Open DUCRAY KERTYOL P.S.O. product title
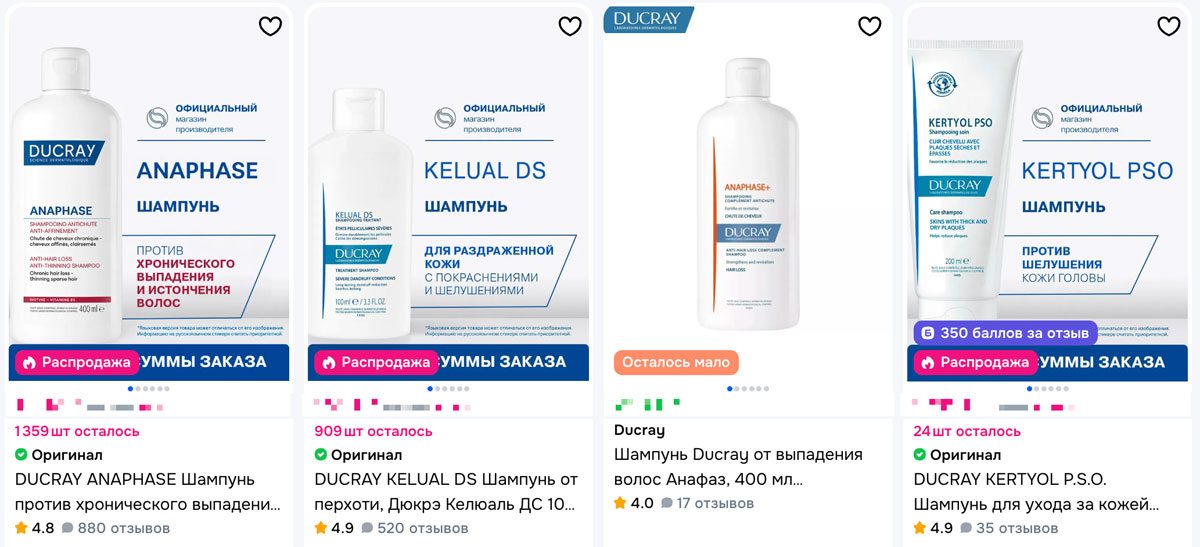This screenshot has width=1200, height=547. tap(1037, 492)
